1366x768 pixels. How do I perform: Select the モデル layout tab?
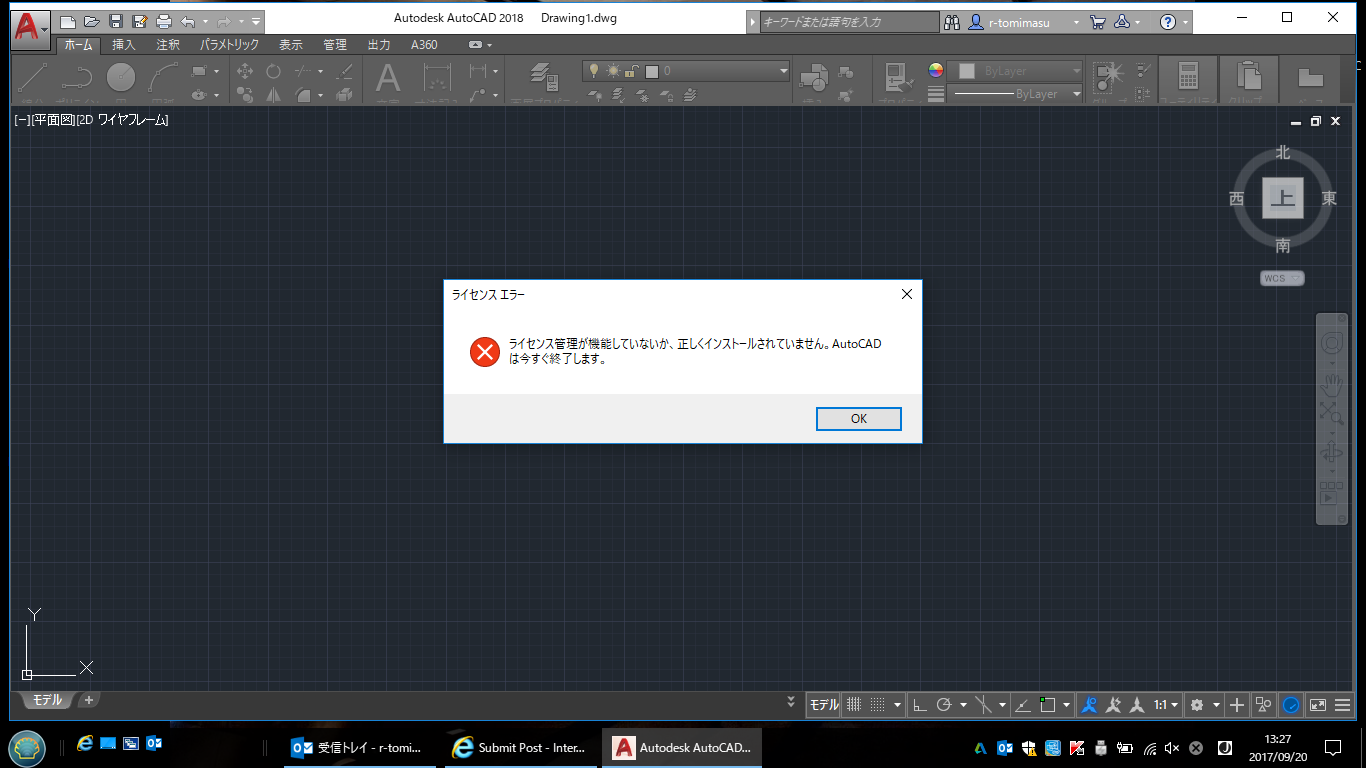click(x=47, y=700)
